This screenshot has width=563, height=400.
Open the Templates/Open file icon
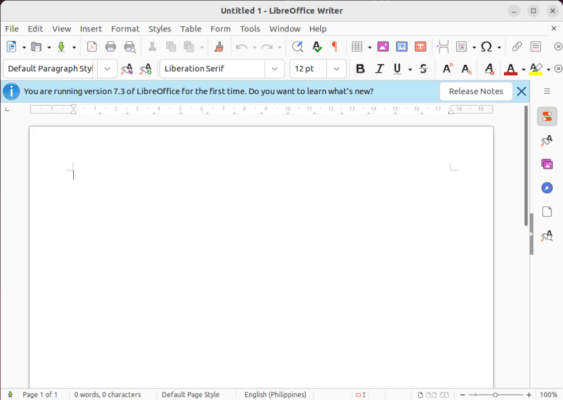pyautogui.click(x=36, y=47)
